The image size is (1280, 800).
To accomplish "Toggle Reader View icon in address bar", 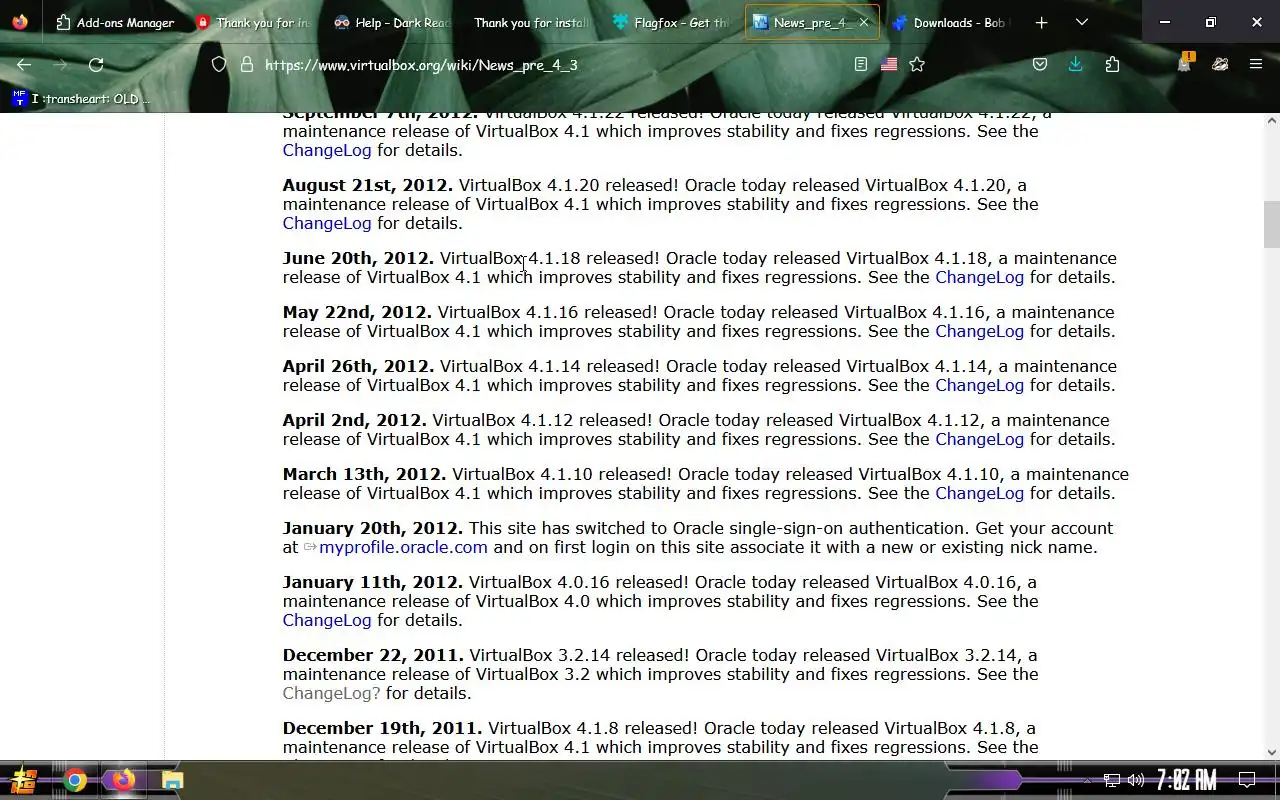I will [861, 65].
